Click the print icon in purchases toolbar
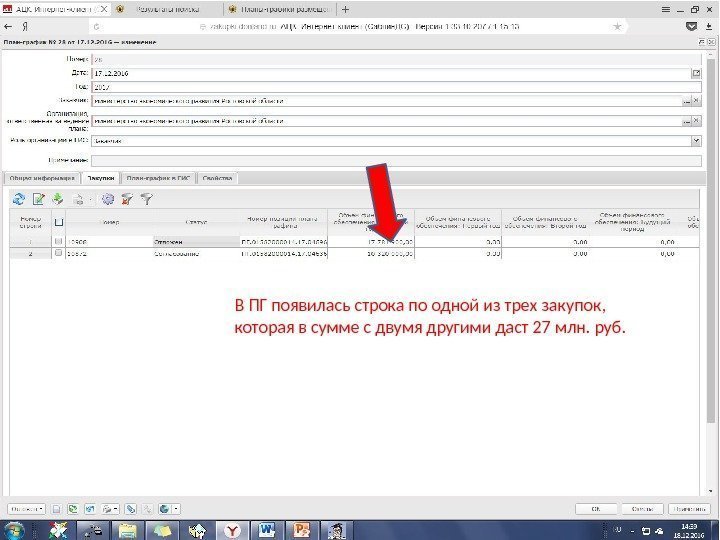The width and height of the screenshot is (720, 540). (79, 199)
